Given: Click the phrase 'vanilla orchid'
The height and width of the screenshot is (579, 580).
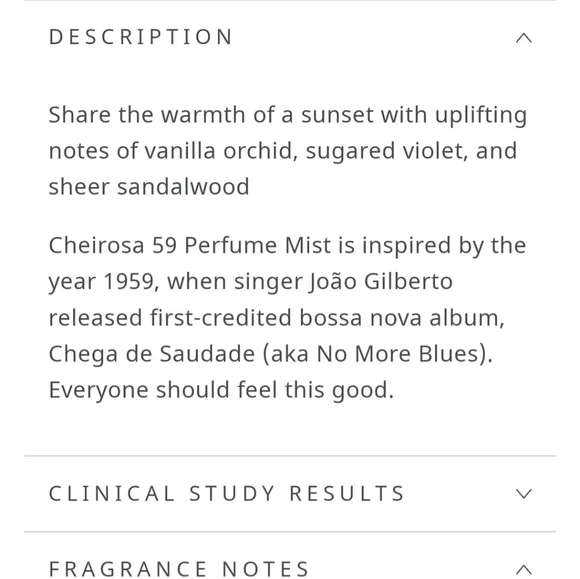Looking at the screenshot, I should coord(221,151).
